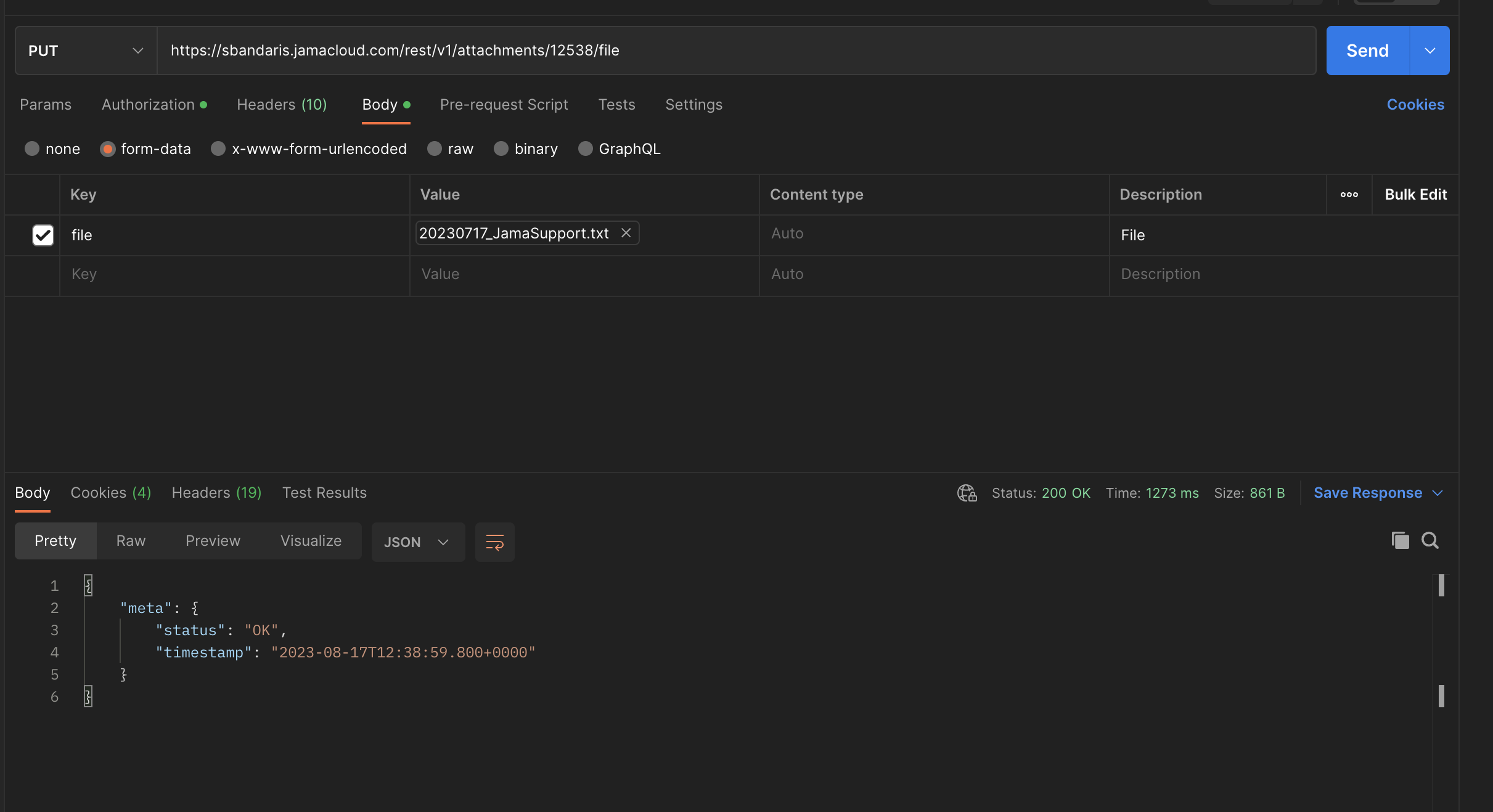The width and height of the screenshot is (1493, 812).
Task: Click the File description cell
Action: click(1283, 235)
